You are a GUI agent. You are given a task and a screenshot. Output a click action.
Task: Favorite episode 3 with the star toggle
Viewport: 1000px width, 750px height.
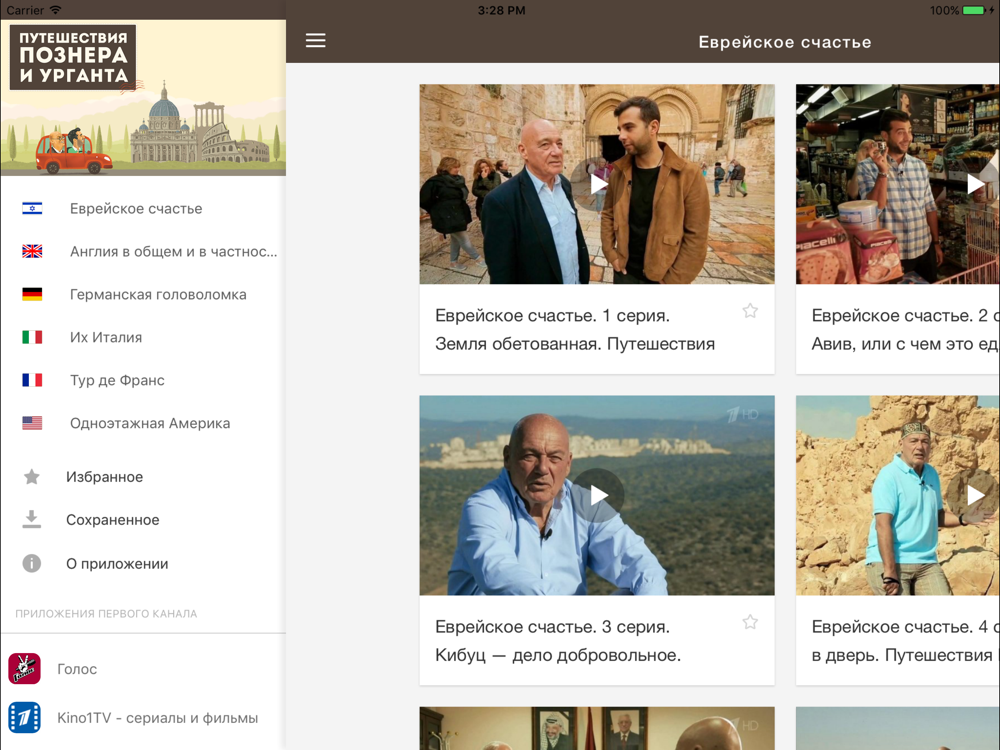[750, 622]
